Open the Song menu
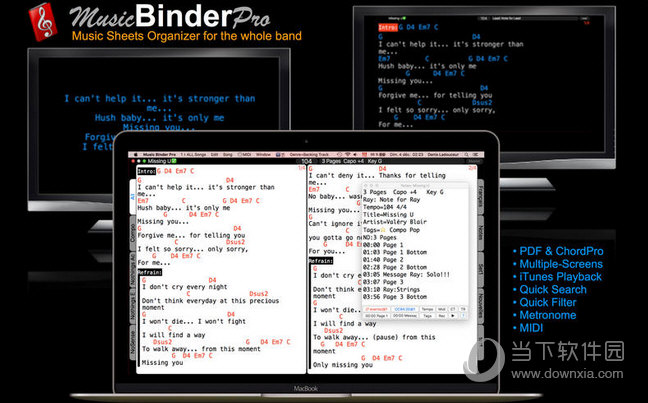Viewport: 648px width, 403px height. tap(228, 154)
